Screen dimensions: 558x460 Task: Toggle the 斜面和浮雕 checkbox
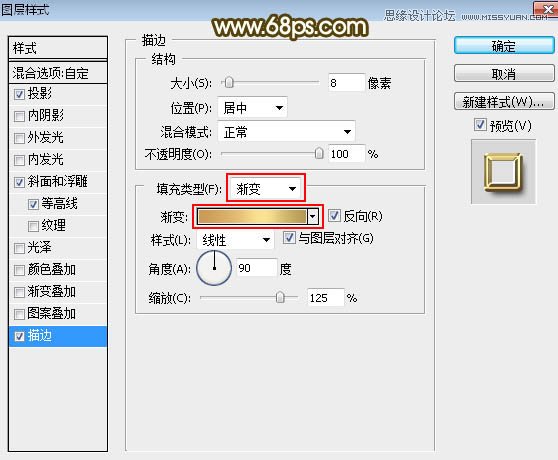19,182
